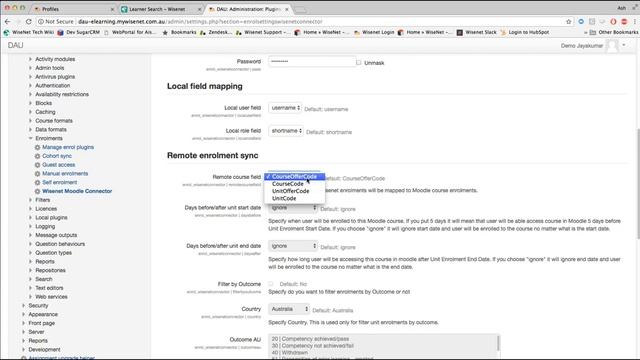Open the Local role field dropdown
640x360 pixels.
point(286,131)
